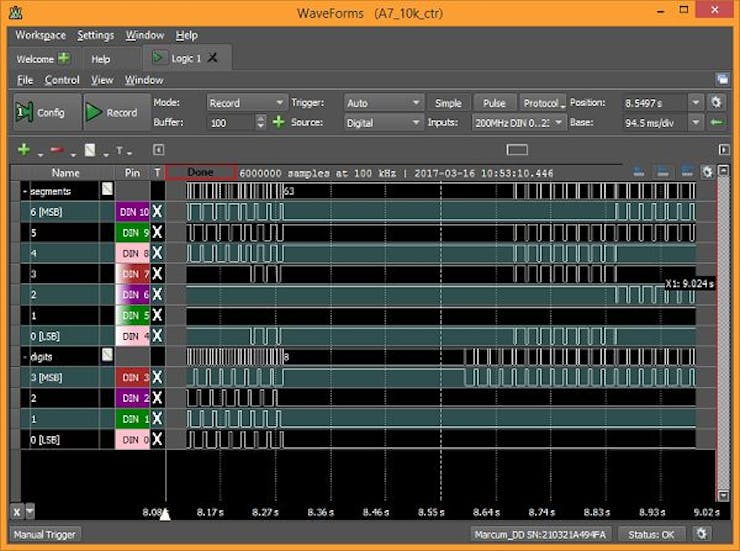
Task: Toggle trigger X for DIN 9 channel
Action: coord(157,232)
